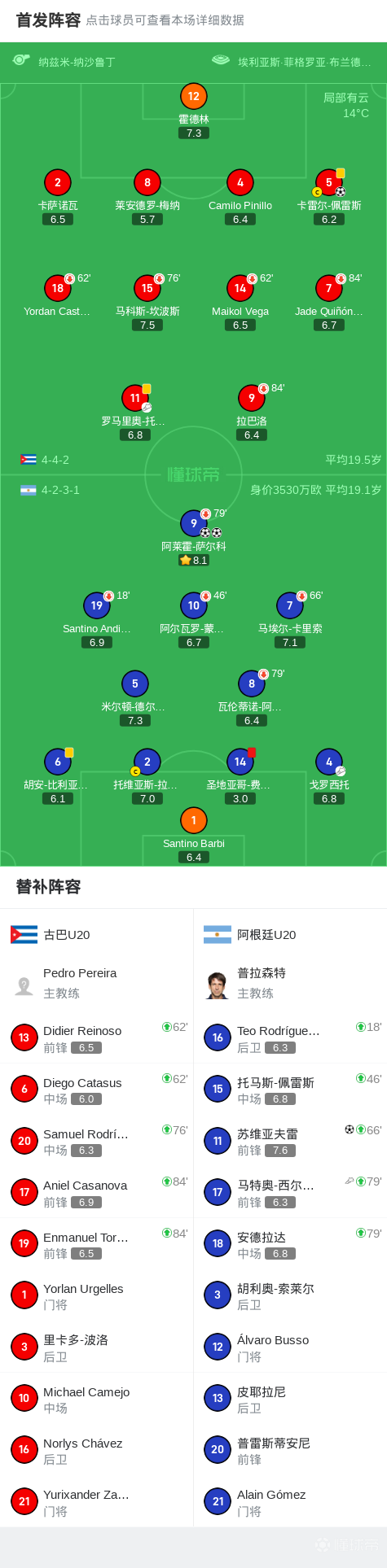Open substitute Didier Reinoso entry
The width and height of the screenshot is (387, 1568).
[97, 1037]
